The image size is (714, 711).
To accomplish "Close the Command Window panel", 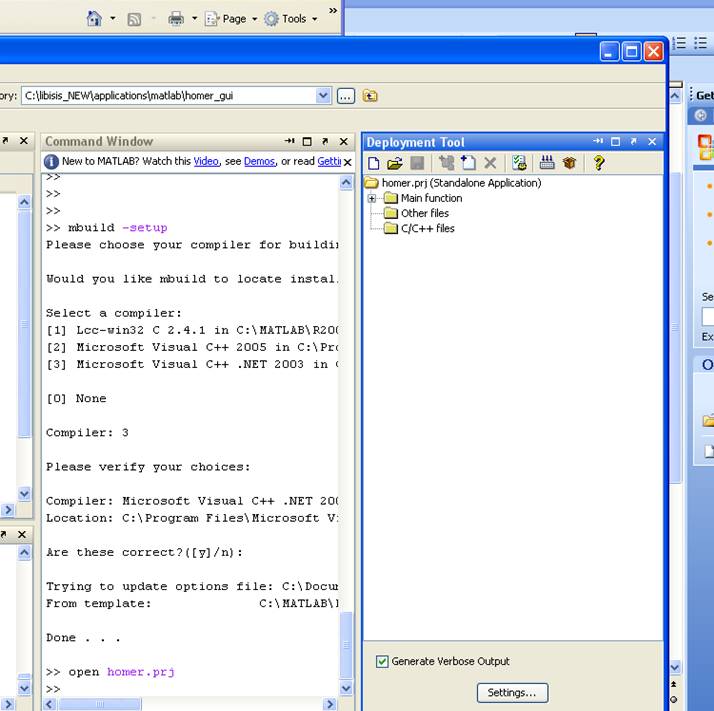I will 344,142.
